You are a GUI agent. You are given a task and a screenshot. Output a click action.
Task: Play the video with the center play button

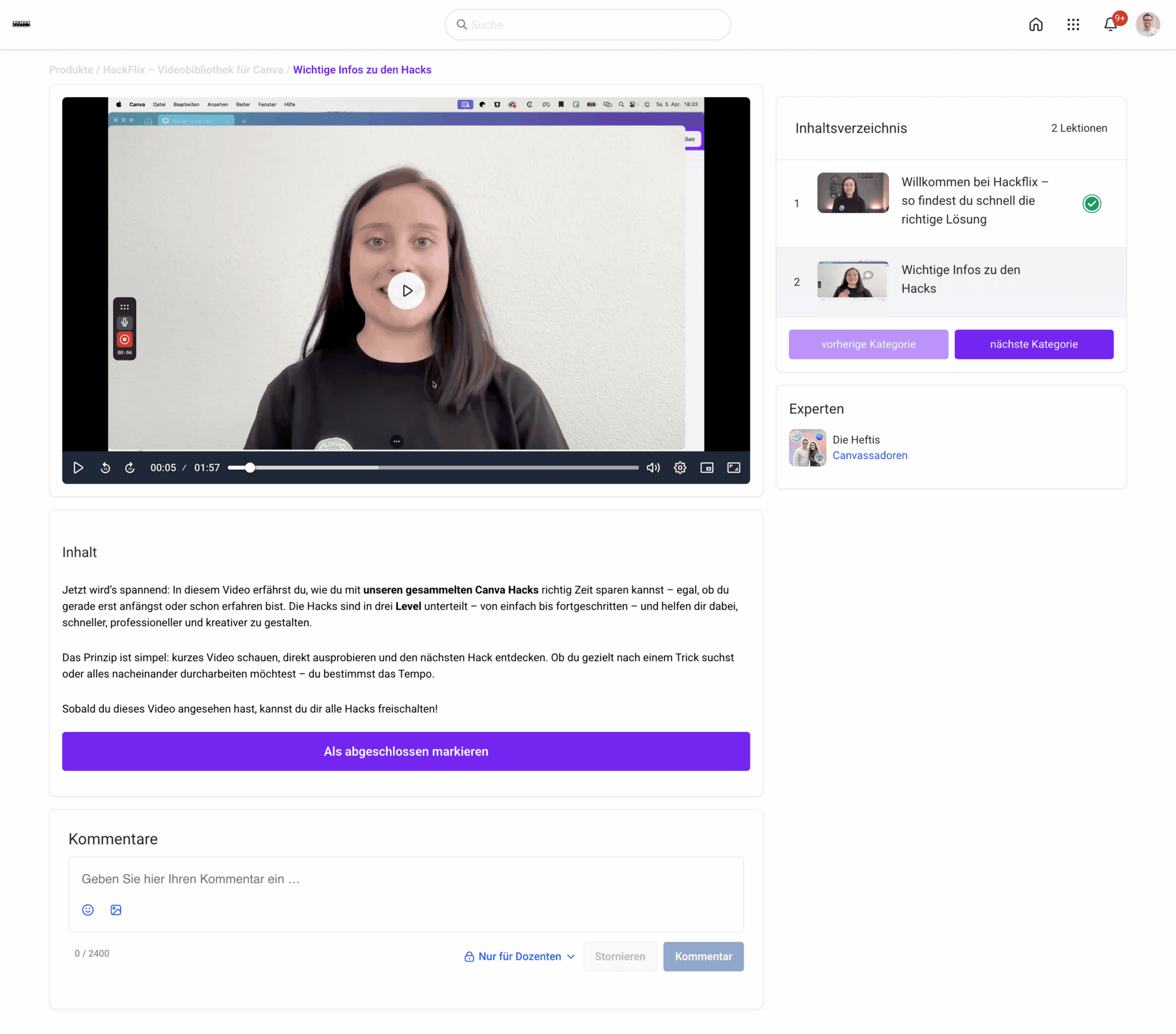(406, 291)
